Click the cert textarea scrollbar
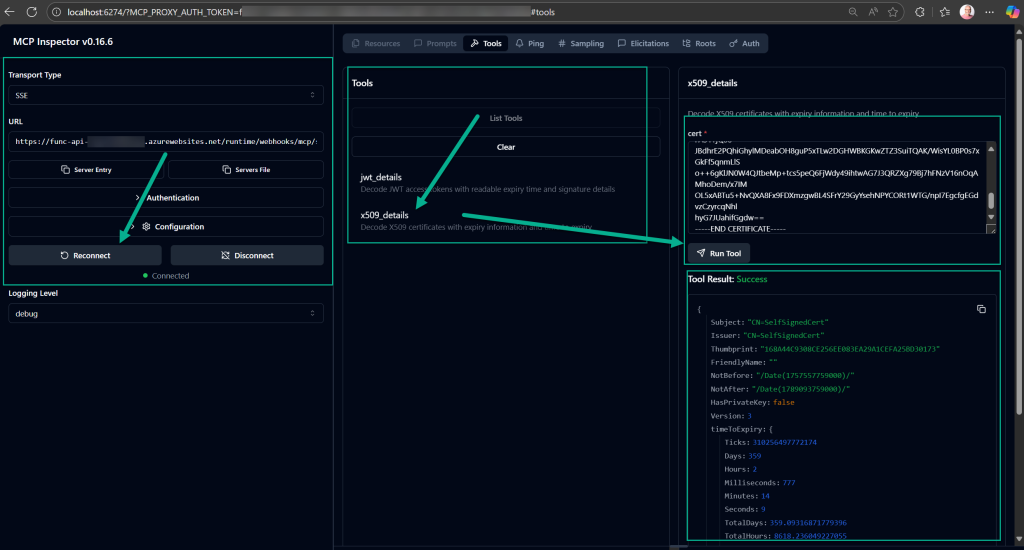The width and height of the screenshot is (1024, 550). [991, 199]
